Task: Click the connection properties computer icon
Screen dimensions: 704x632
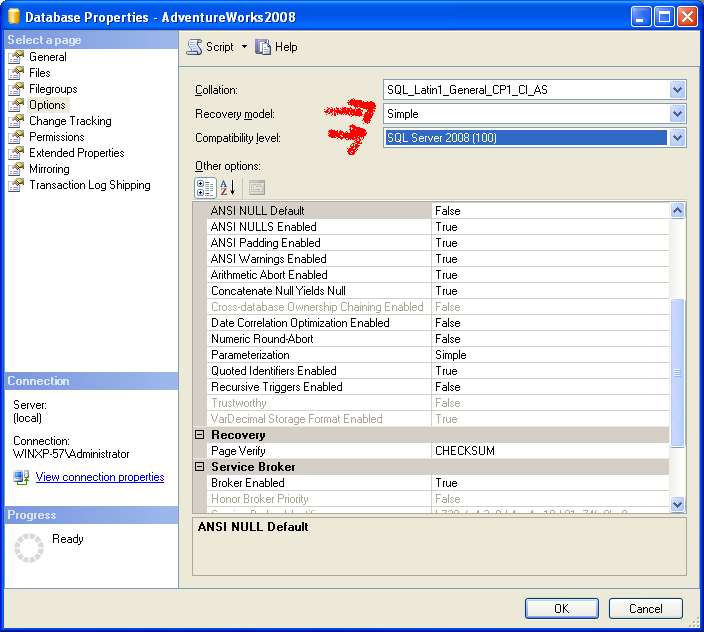Action: point(21,477)
